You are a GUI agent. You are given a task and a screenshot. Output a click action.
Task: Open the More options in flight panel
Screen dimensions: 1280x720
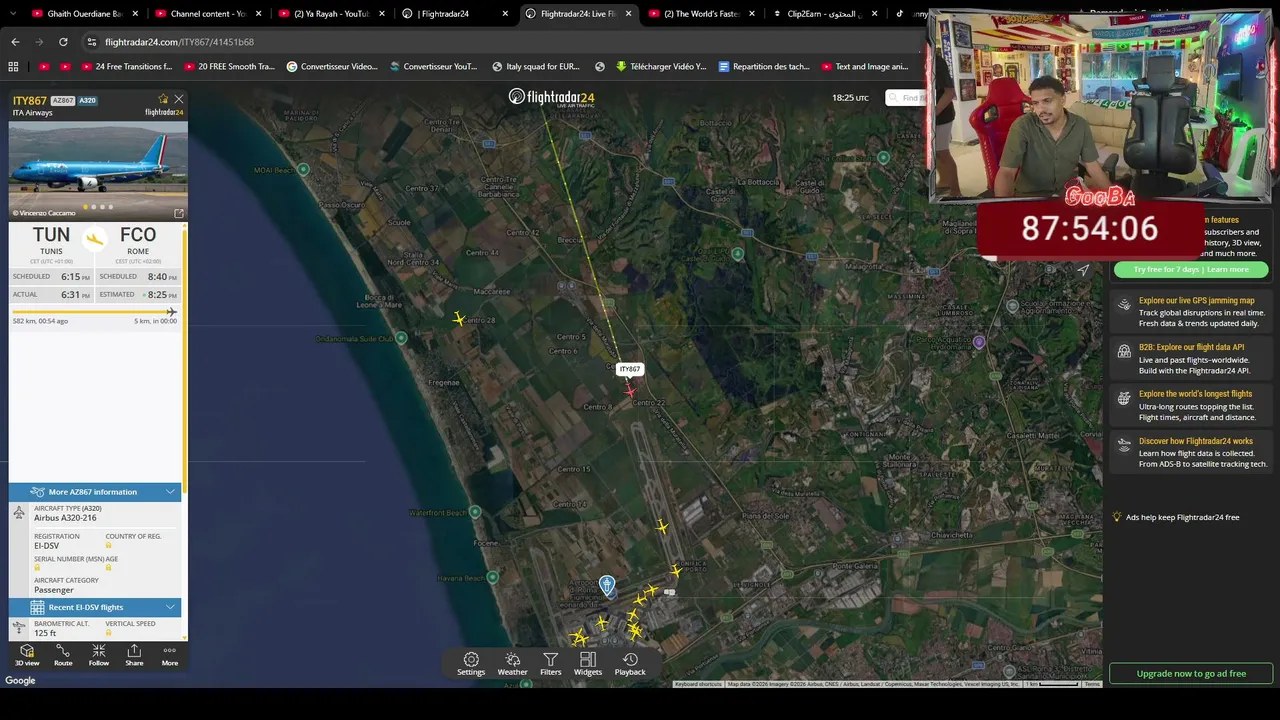coord(170,656)
